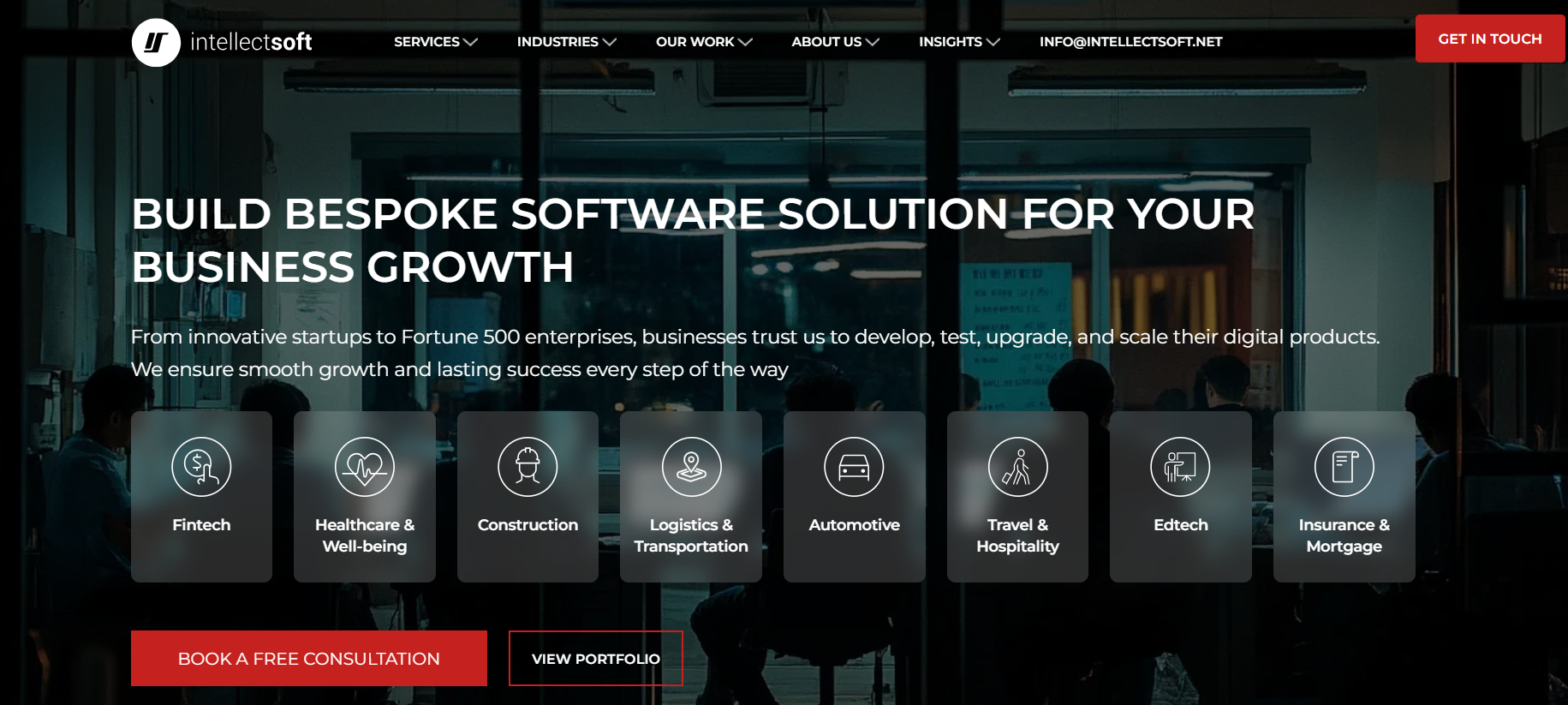Screen dimensions: 1568x705
Task: Select the Automotive car icon
Action: [x=854, y=467]
